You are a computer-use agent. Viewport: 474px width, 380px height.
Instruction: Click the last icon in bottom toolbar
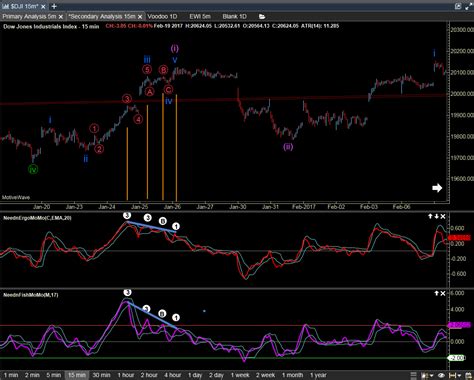(468, 375)
